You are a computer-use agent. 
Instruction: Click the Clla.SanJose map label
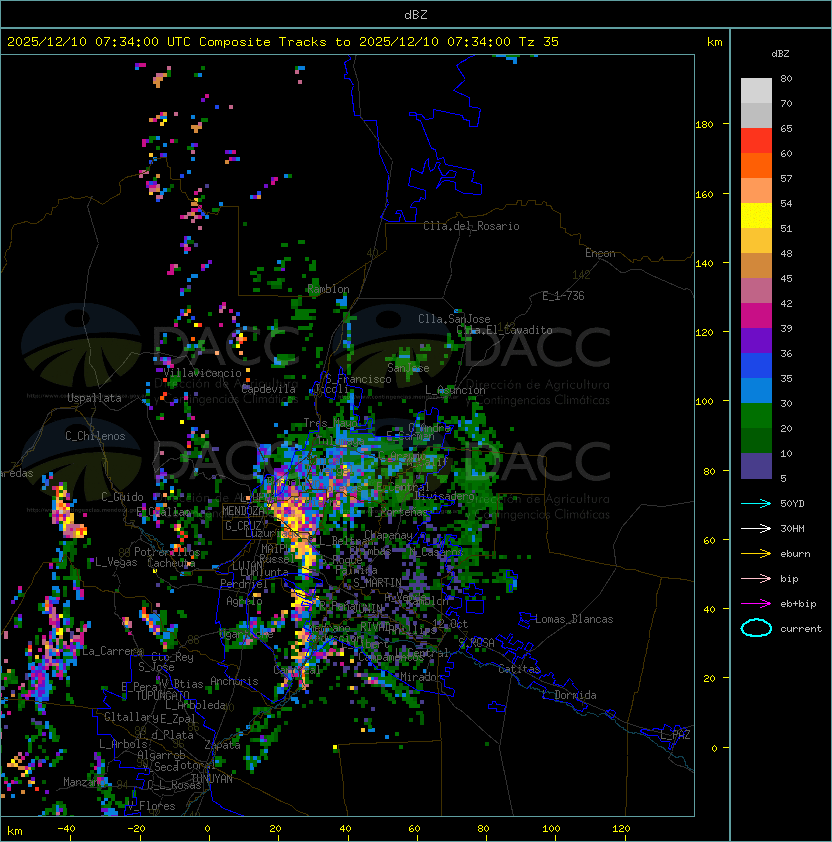click(x=454, y=319)
